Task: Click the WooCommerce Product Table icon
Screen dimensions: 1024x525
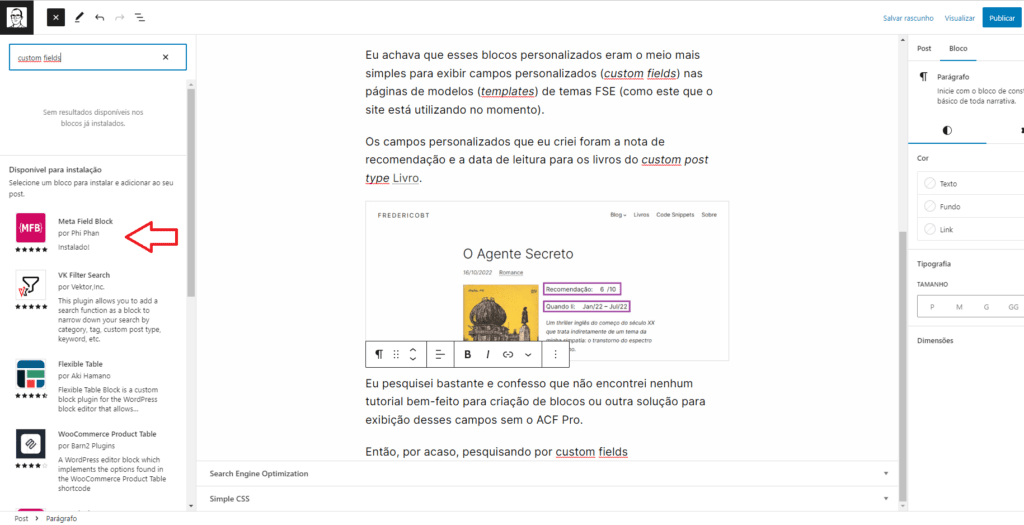Action: click(31, 444)
